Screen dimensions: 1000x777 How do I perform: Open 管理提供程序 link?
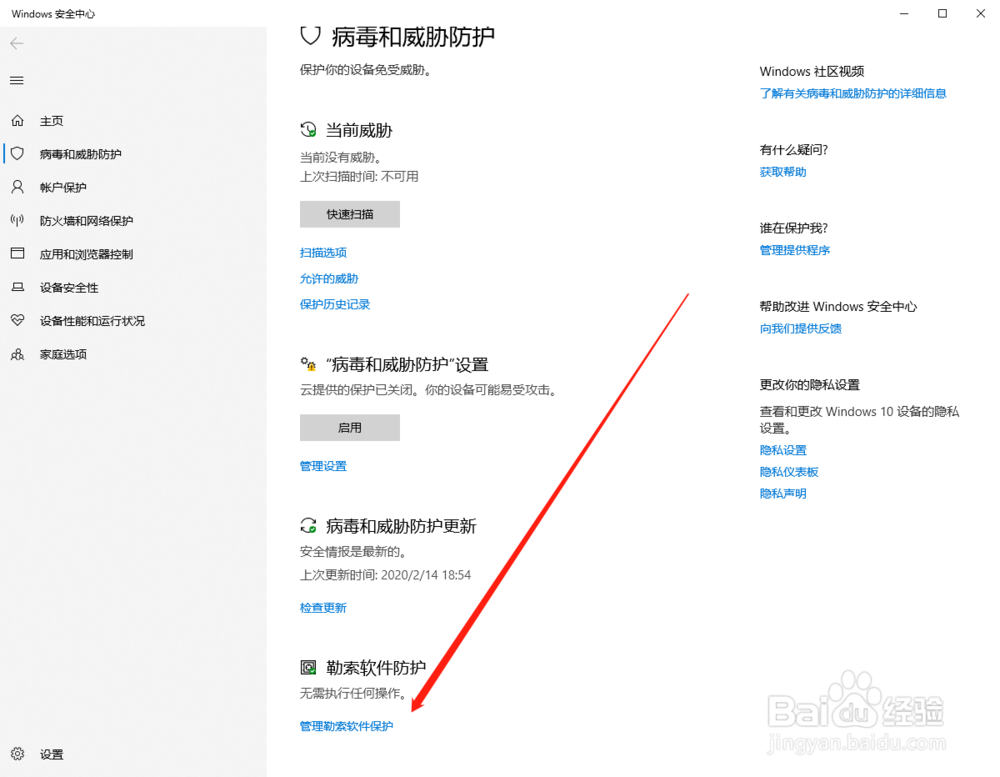coord(795,250)
